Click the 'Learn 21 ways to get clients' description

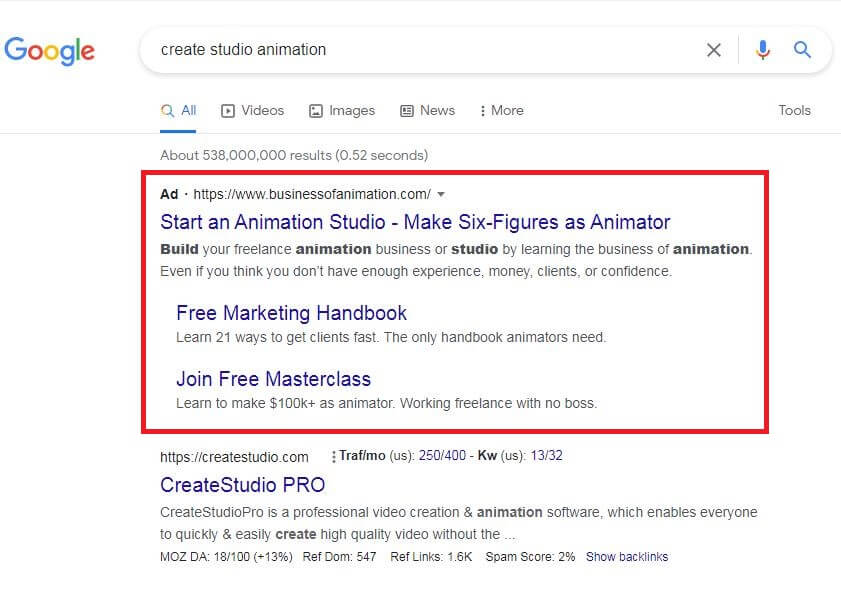coord(391,337)
